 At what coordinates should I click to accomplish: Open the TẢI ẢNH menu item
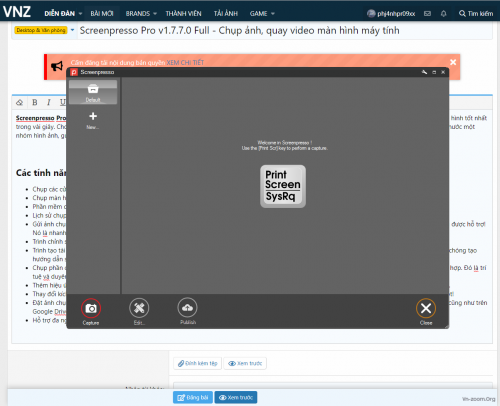coord(226,14)
